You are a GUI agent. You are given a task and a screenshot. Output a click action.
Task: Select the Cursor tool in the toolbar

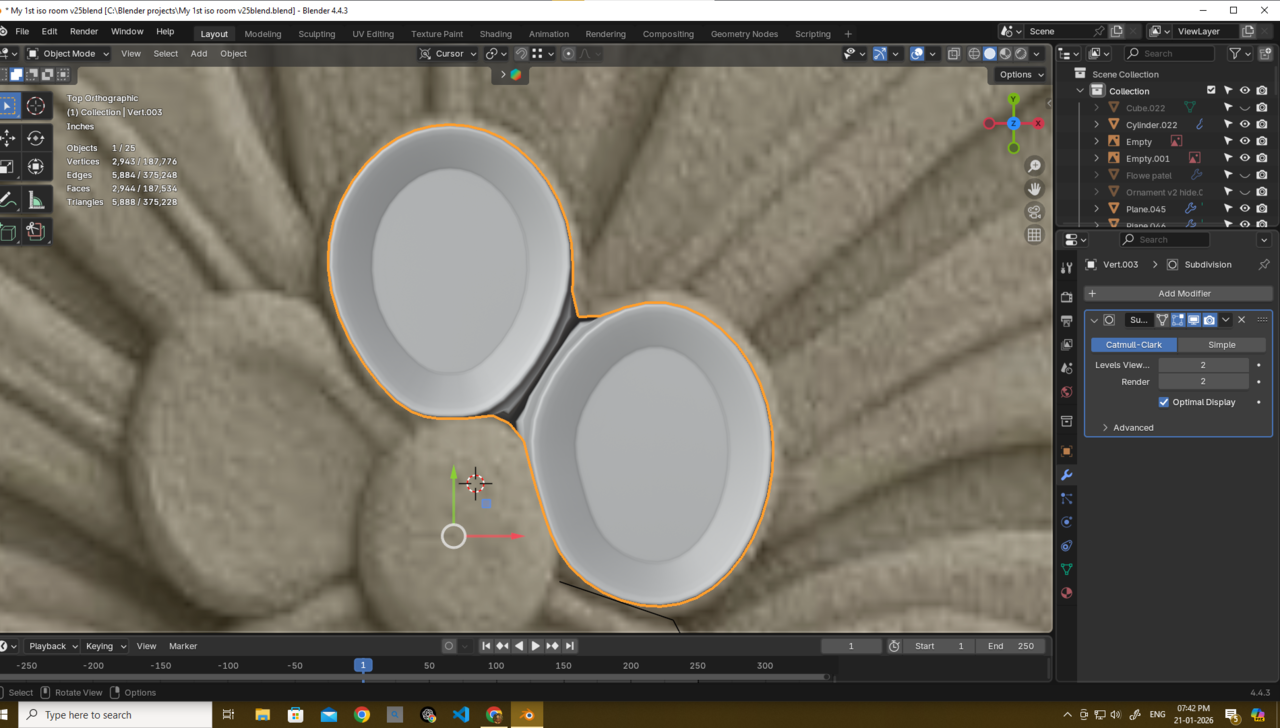[x=36, y=106]
